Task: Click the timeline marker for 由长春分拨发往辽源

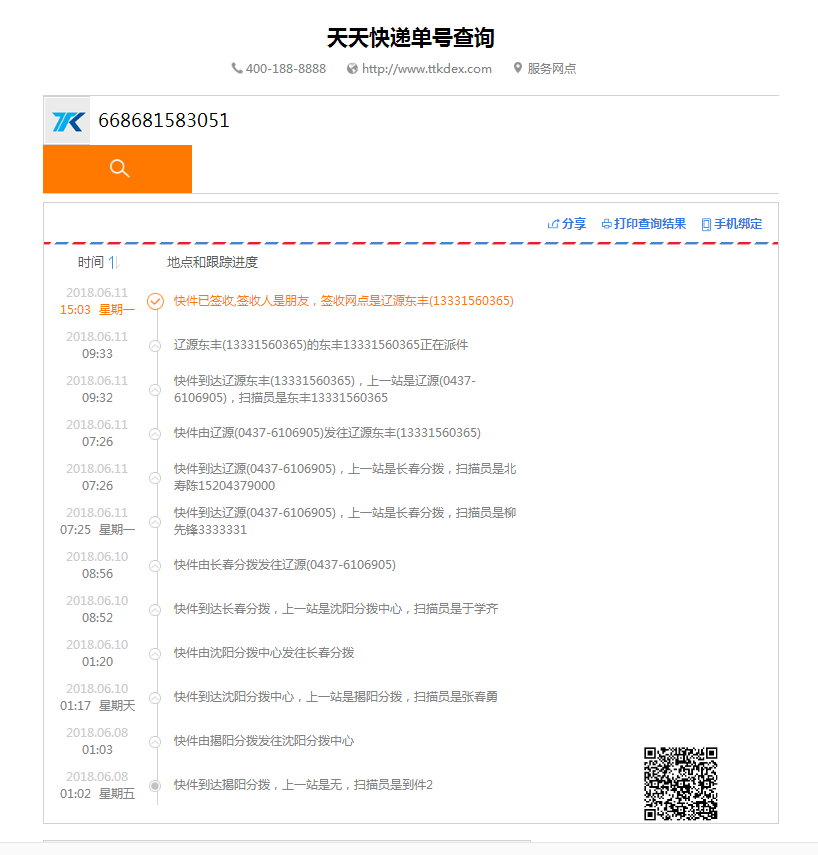Action: [155, 566]
